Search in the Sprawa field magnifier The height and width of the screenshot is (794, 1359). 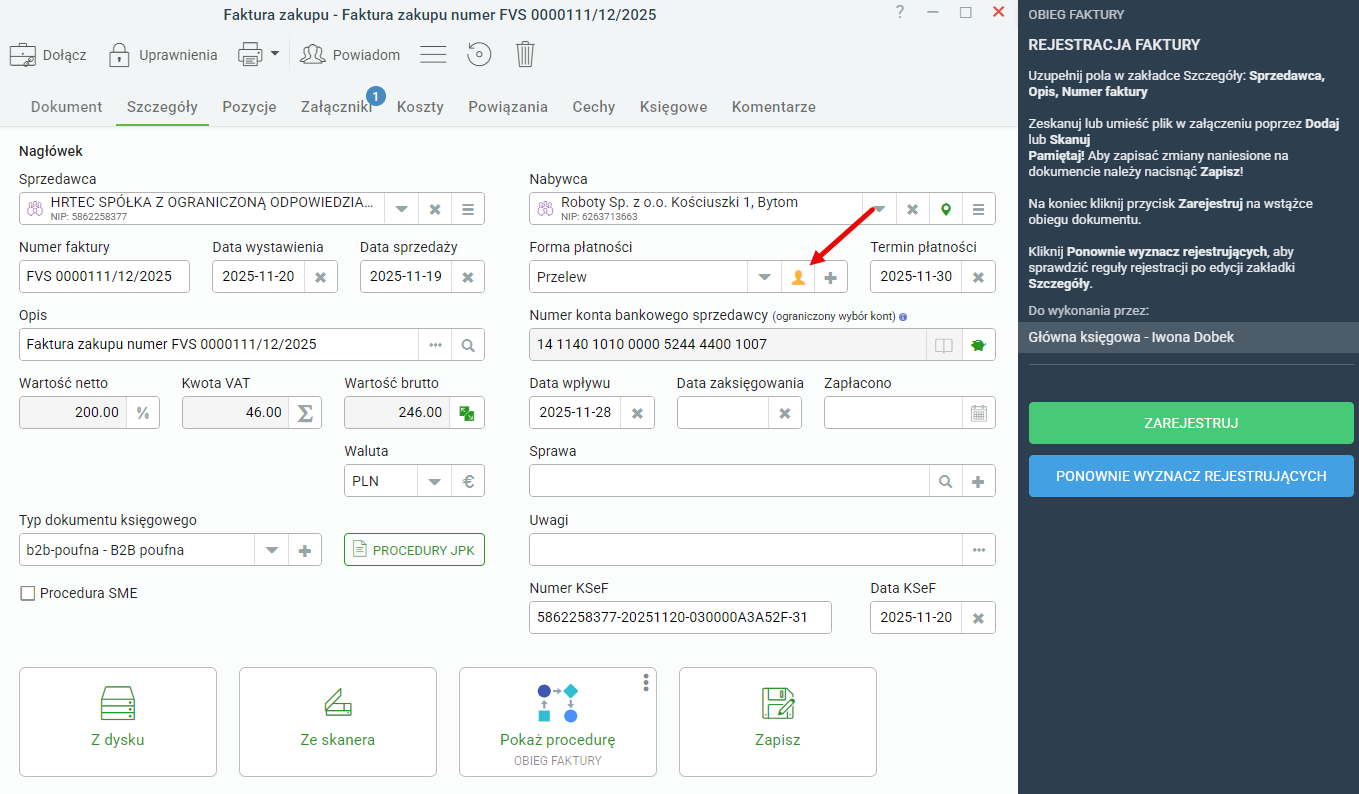click(x=945, y=481)
